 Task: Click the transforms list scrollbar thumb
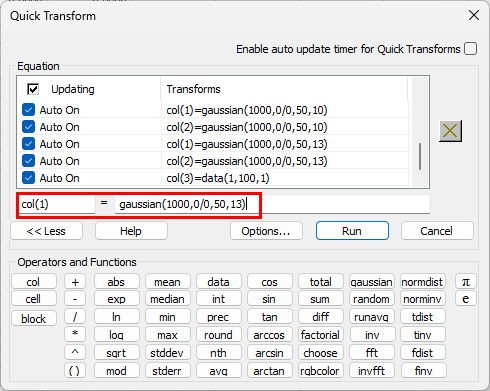pos(420,156)
